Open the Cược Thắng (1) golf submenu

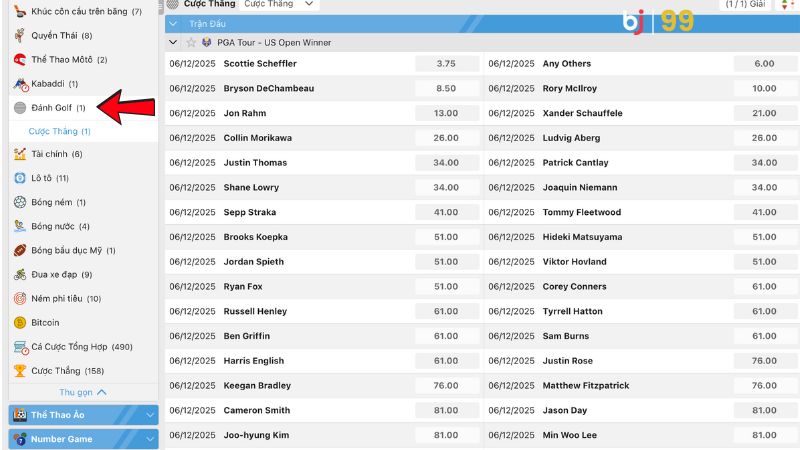[59, 131]
